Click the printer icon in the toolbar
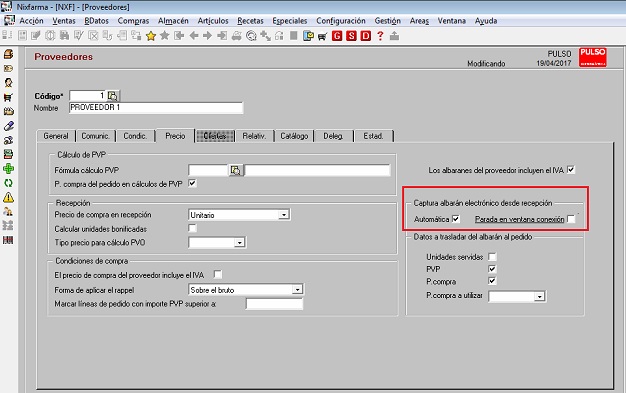626x393 pixels. [x=237, y=36]
